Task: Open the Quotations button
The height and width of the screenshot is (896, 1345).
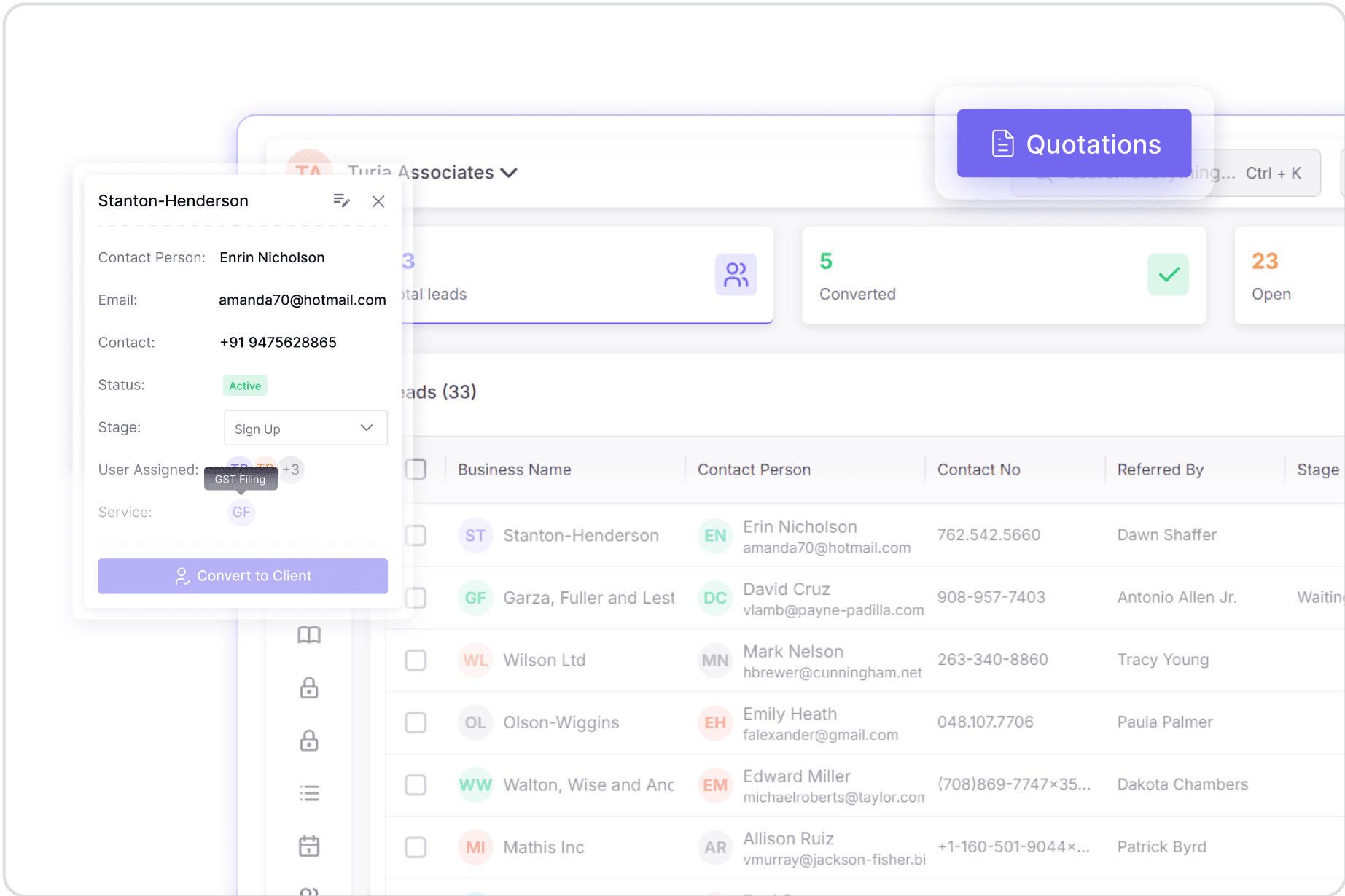Action: click(1074, 144)
